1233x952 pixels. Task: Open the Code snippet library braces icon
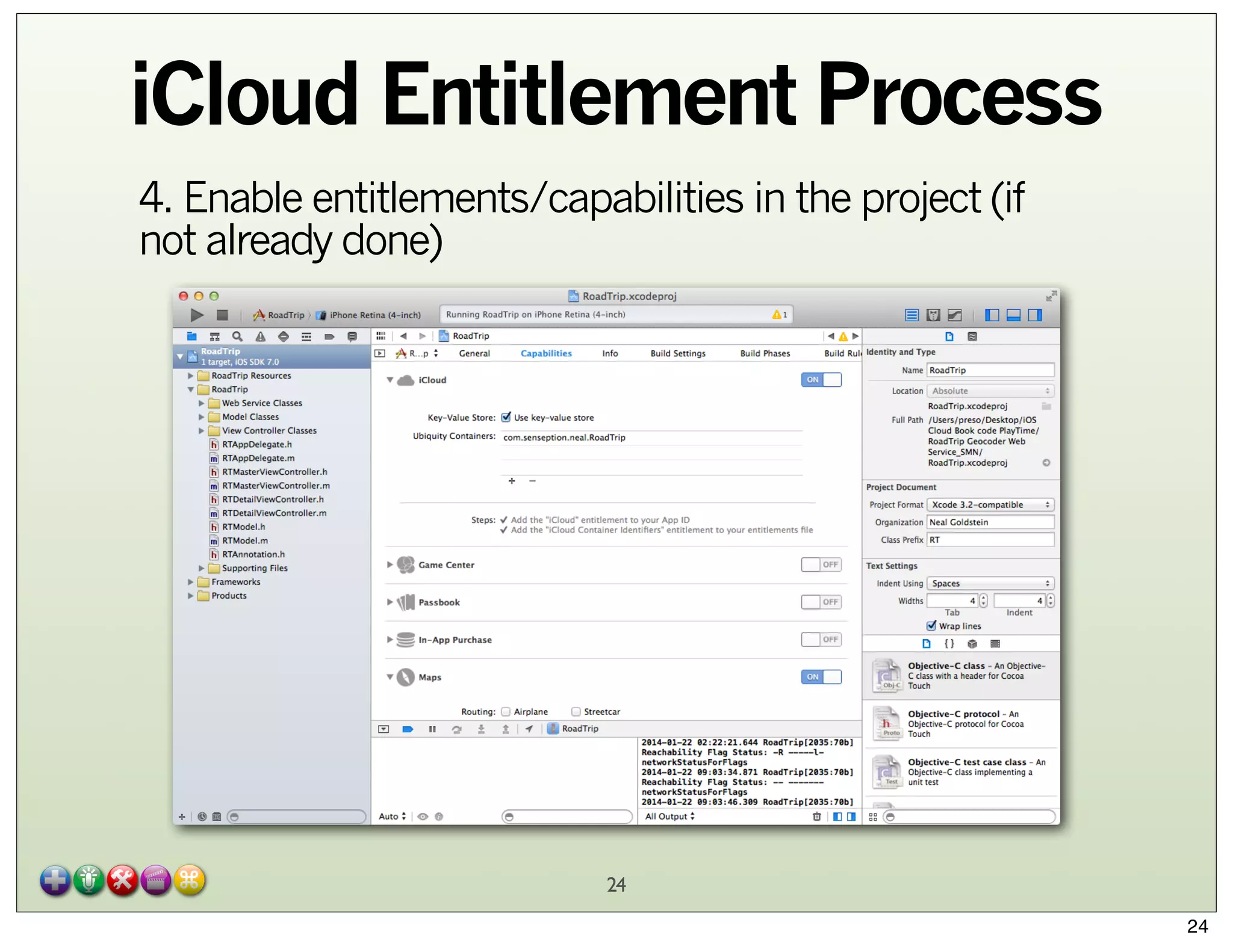pos(949,644)
